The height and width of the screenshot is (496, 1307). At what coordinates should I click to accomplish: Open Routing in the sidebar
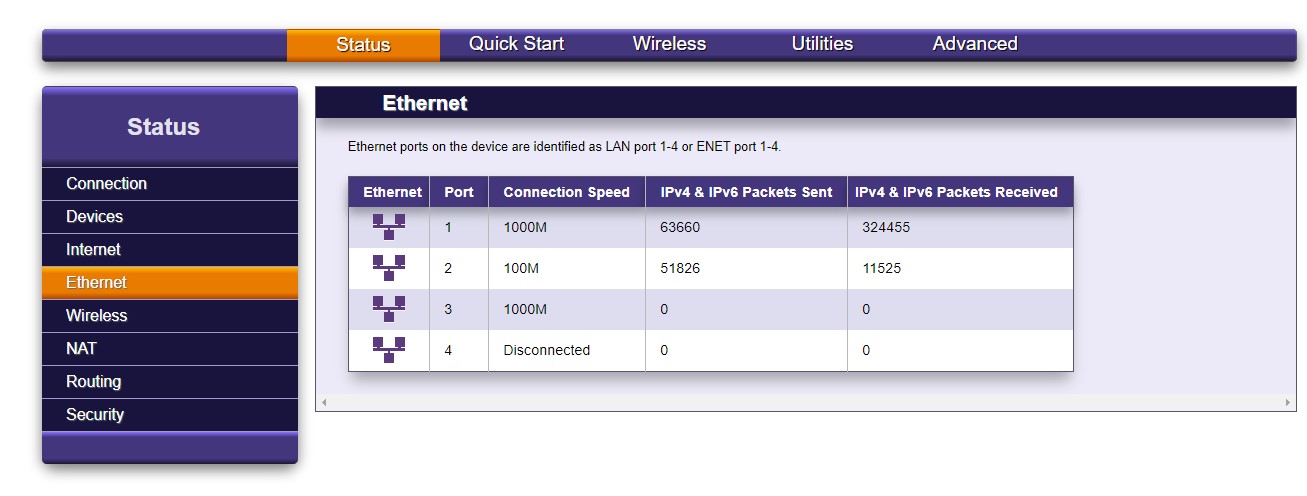93,382
